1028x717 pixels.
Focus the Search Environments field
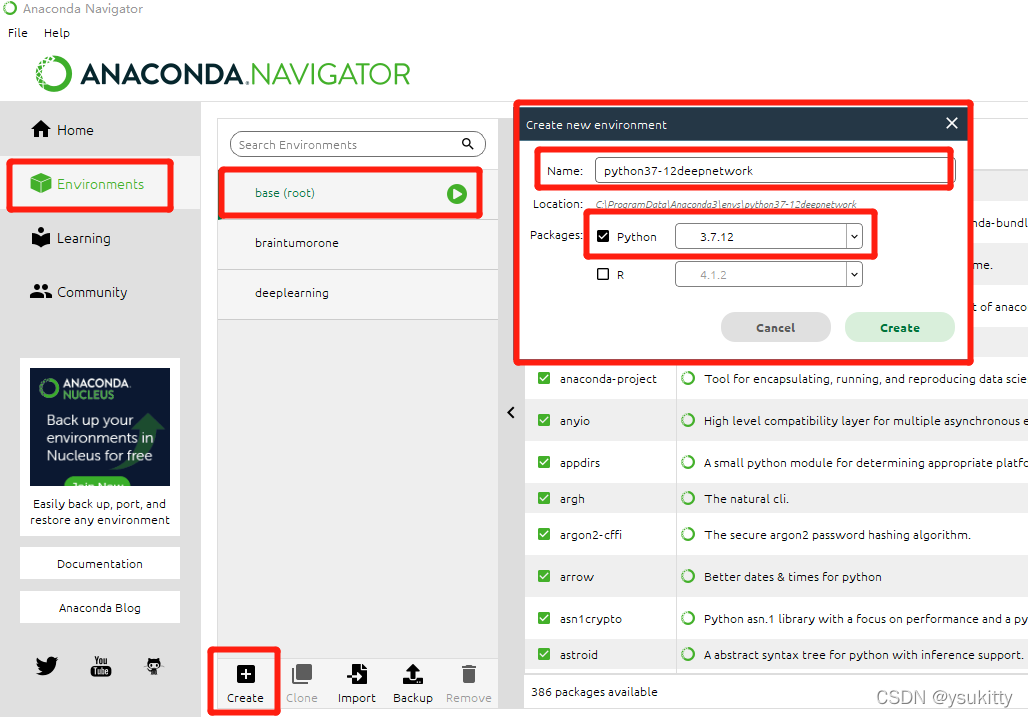[357, 144]
